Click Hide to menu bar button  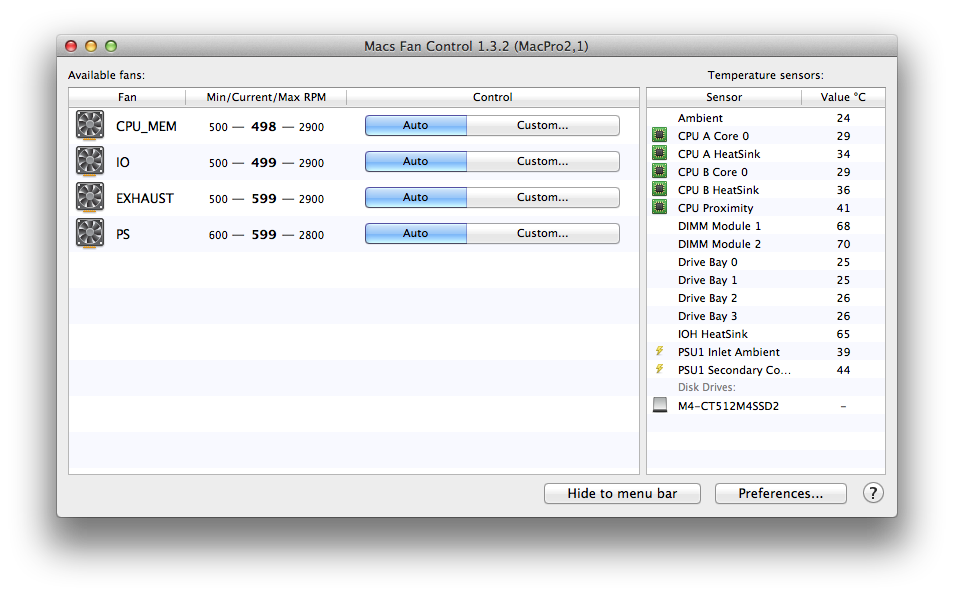pyautogui.click(x=622, y=493)
